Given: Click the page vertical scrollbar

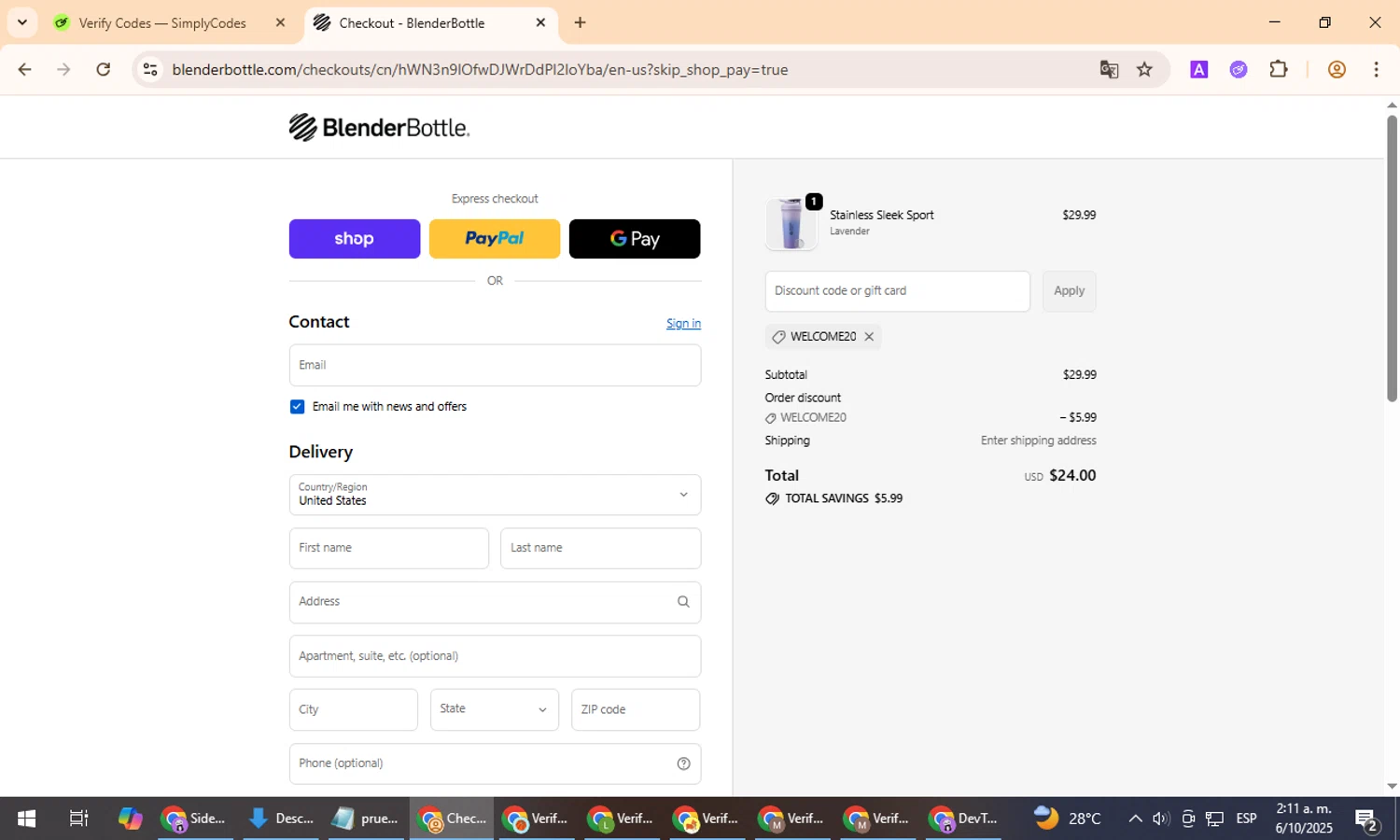Looking at the screenshot, I should [x=1392, y=259].
